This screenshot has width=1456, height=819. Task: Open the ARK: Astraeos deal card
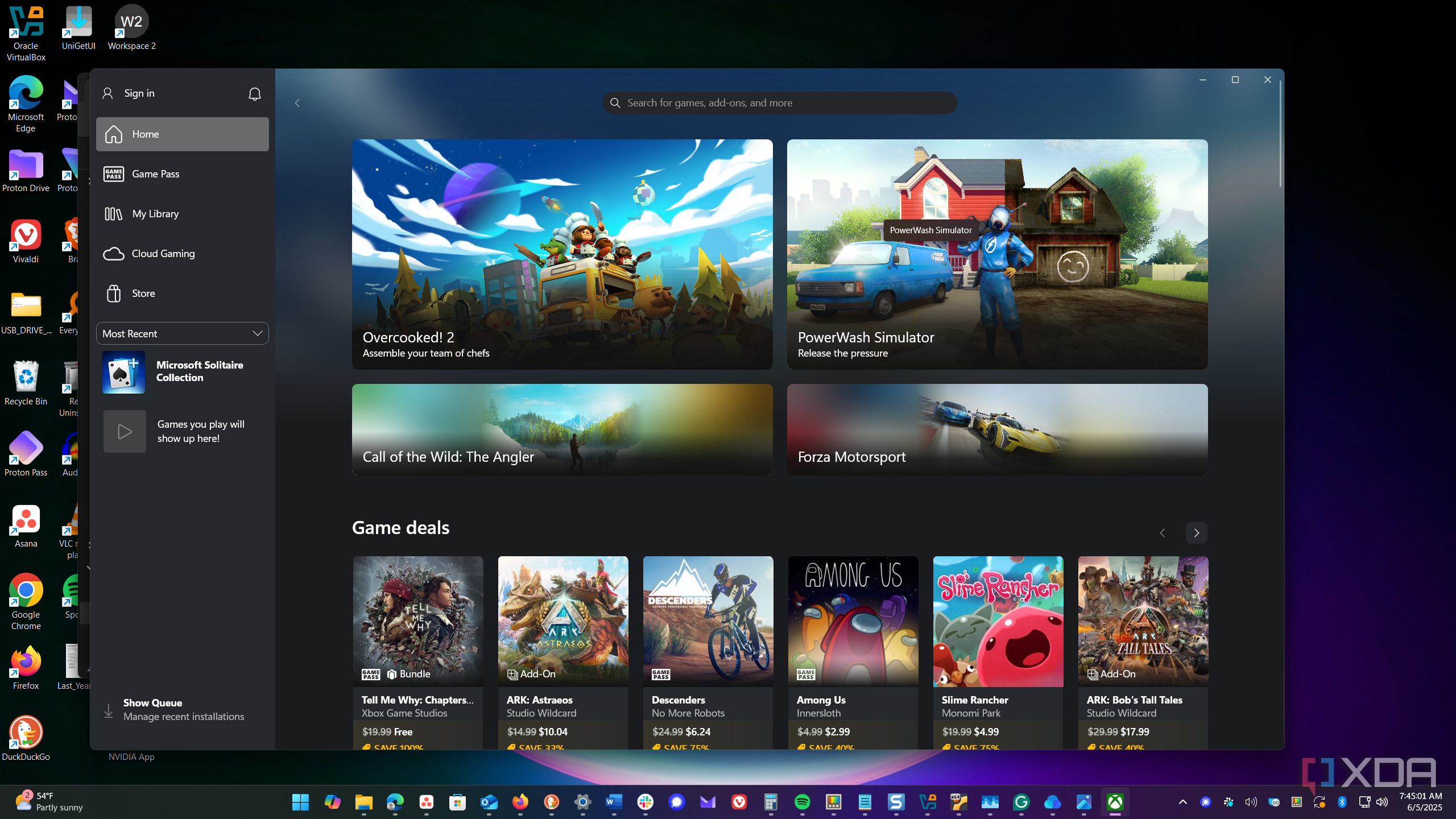pyautogui.click(x=562, y=653)
